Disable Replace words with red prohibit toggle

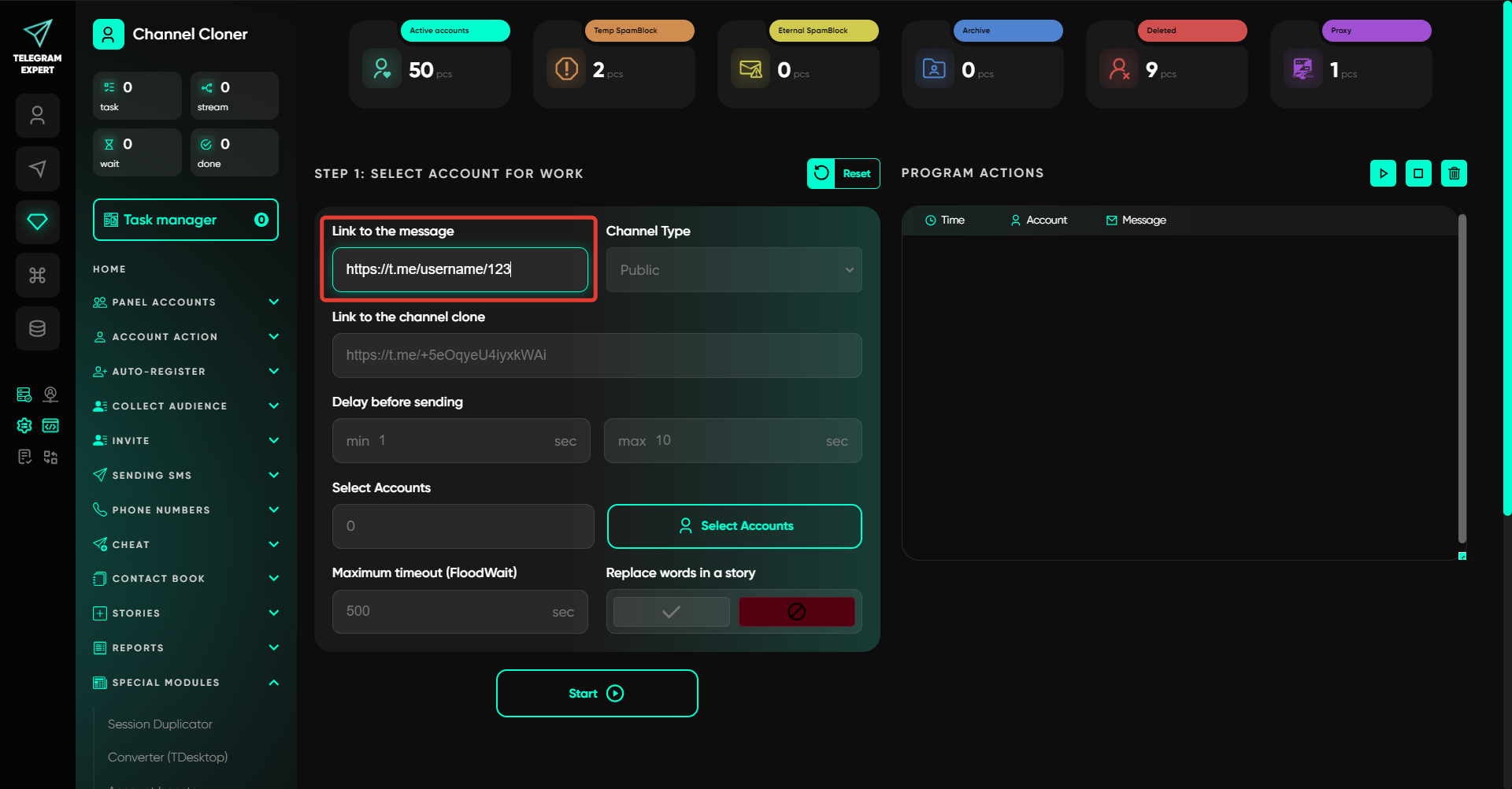point(796,612)
